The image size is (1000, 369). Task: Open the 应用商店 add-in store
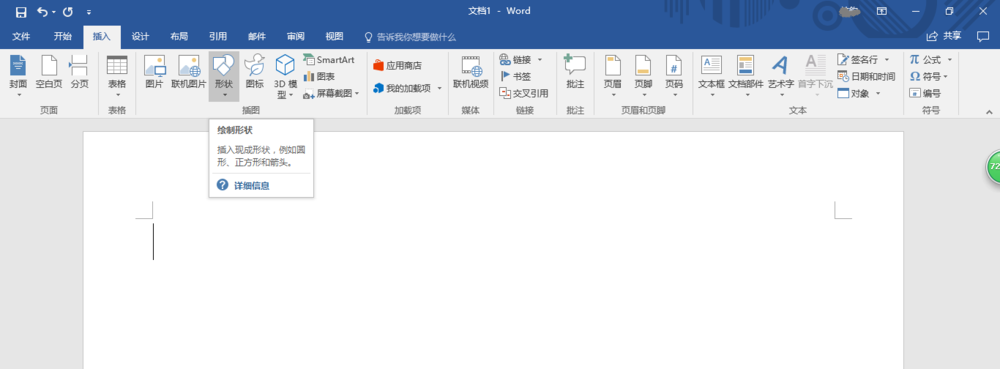point(397,66)
